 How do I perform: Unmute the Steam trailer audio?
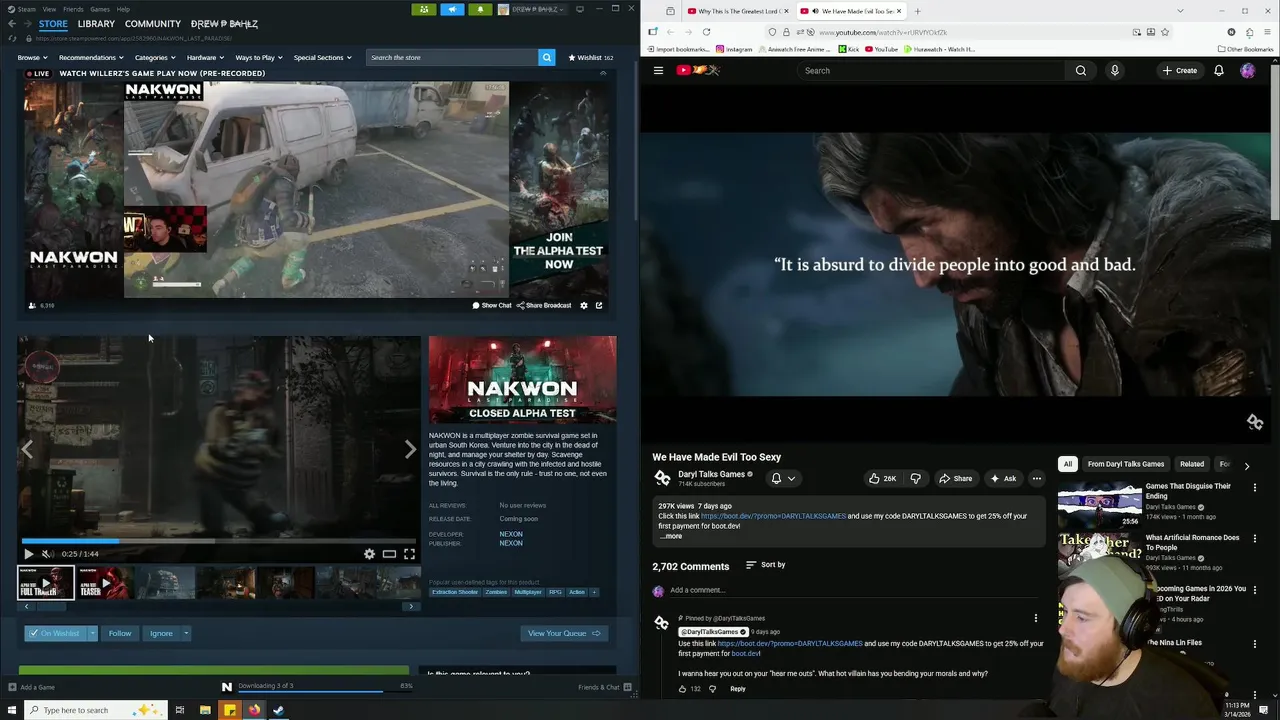[46, 554]
